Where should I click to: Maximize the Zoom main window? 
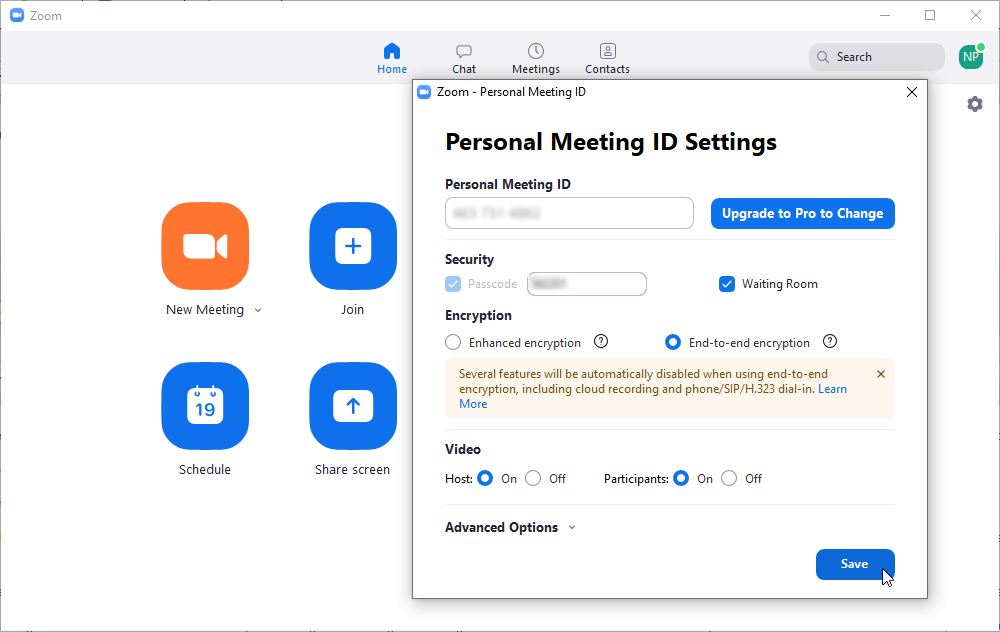pyautogui.click(x=930, y=15)
